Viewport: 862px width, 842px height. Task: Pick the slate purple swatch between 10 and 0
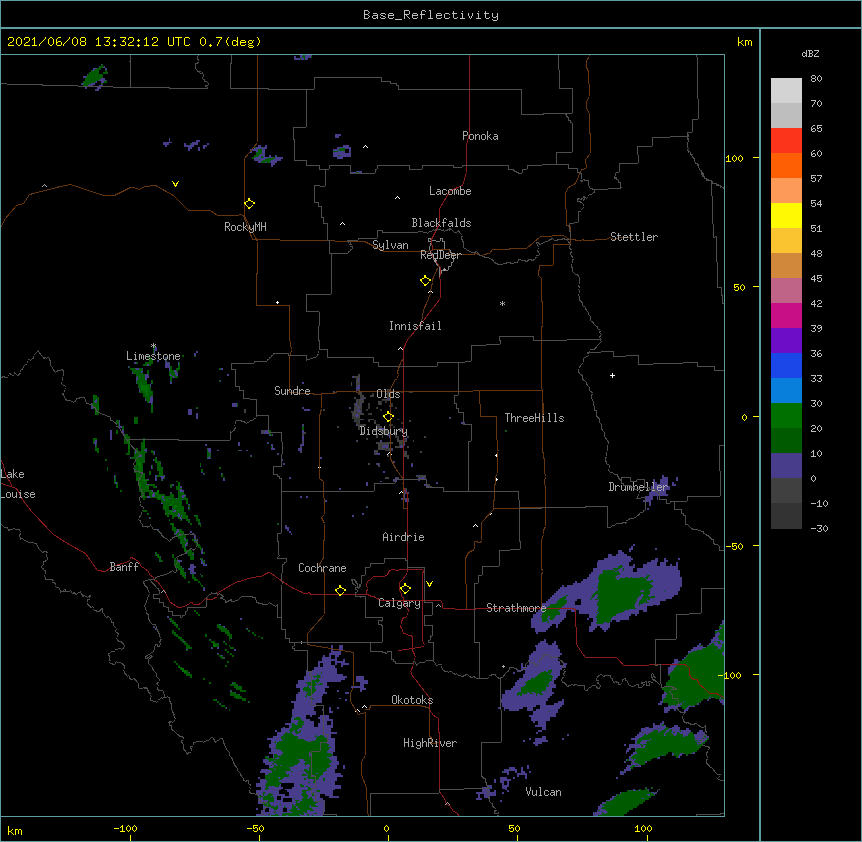coord(786,466)
